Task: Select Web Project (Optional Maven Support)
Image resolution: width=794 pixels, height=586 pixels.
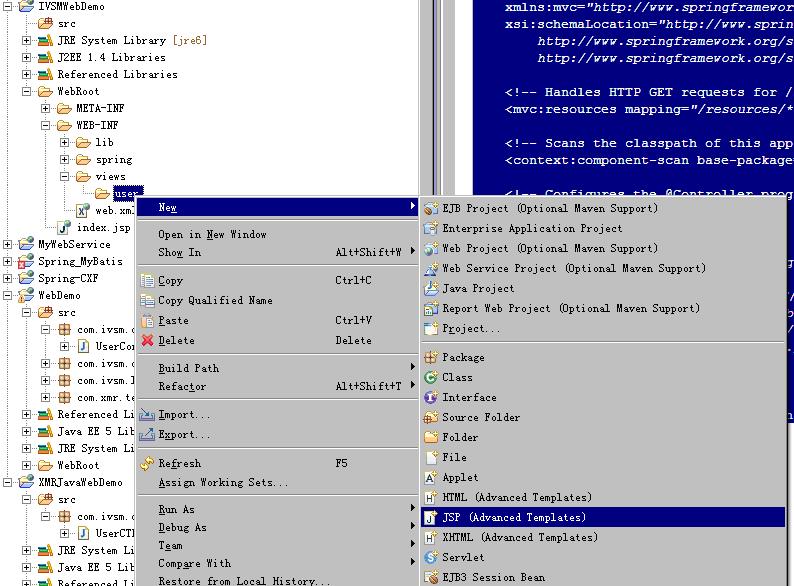Action: click(x=603, y=248)
